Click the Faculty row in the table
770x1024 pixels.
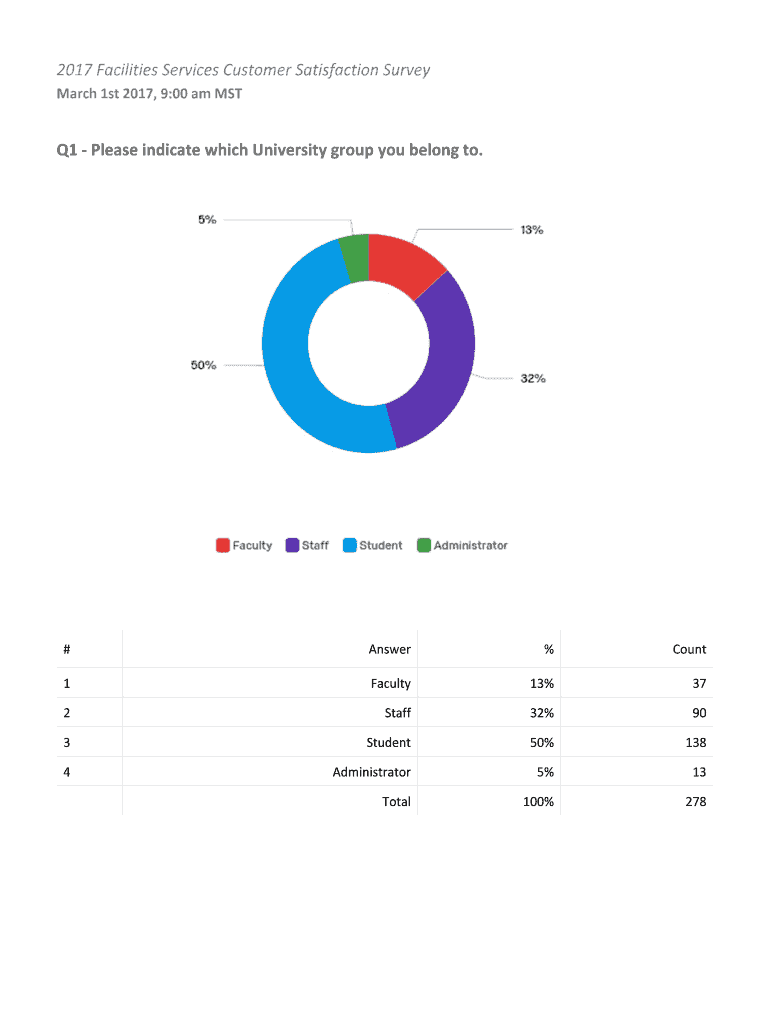[x=390, y=683]
